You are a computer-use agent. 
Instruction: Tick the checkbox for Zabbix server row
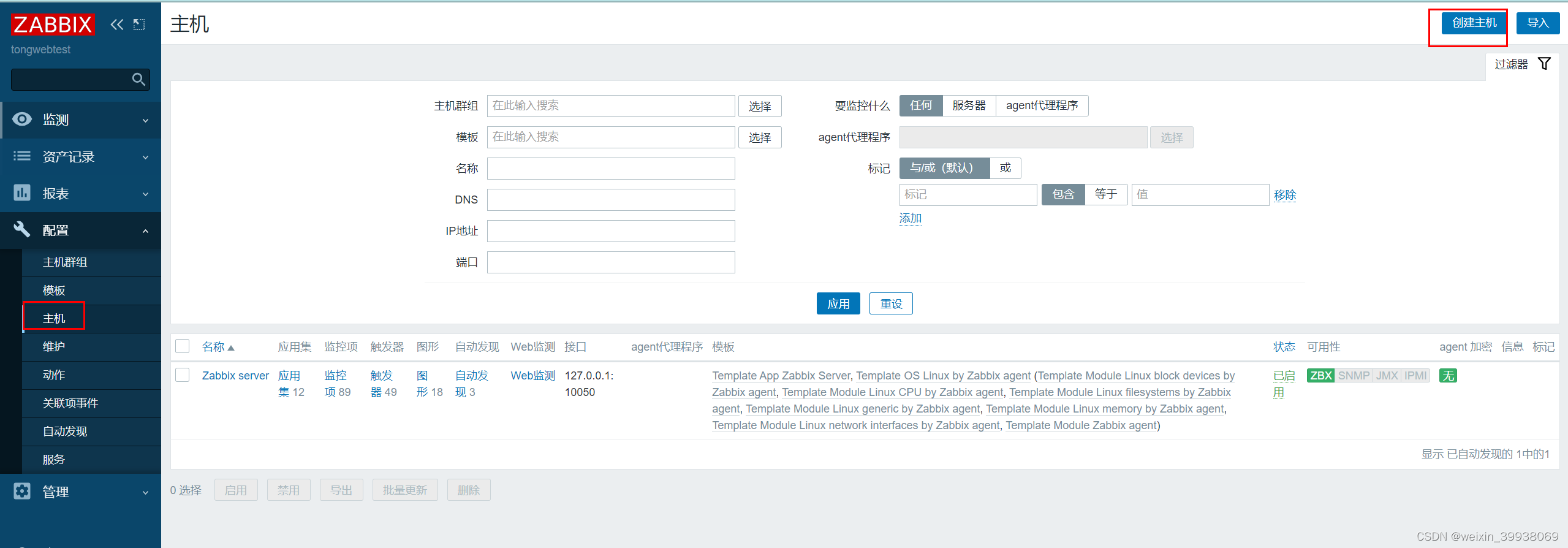pyautogui.click(x=183, y=375)
